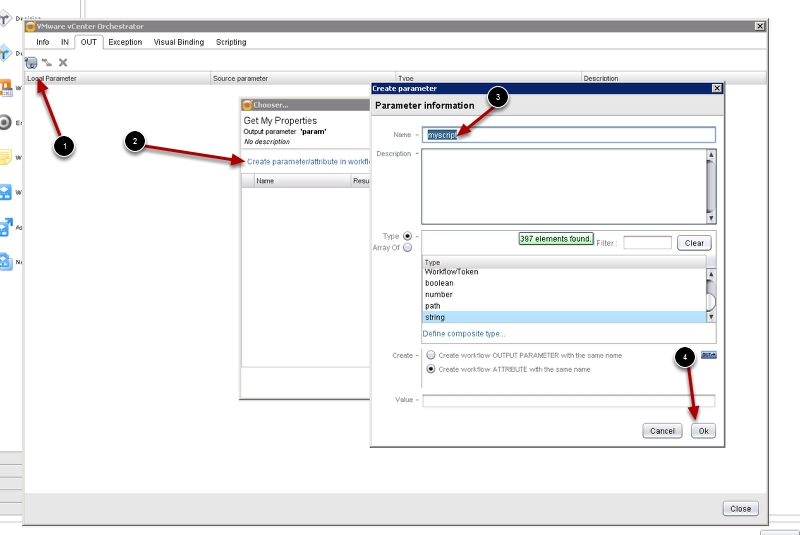Select boolean in the Type list
Viewport: 800px width, 535px height.
point(439,283)
